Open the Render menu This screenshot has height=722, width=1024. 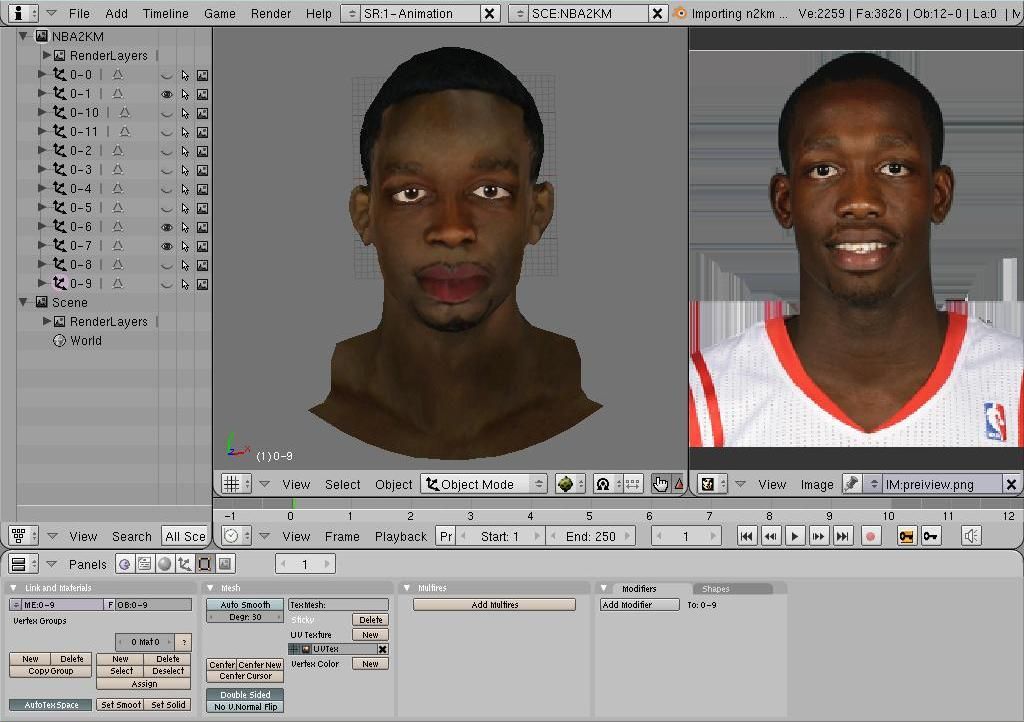271,13
